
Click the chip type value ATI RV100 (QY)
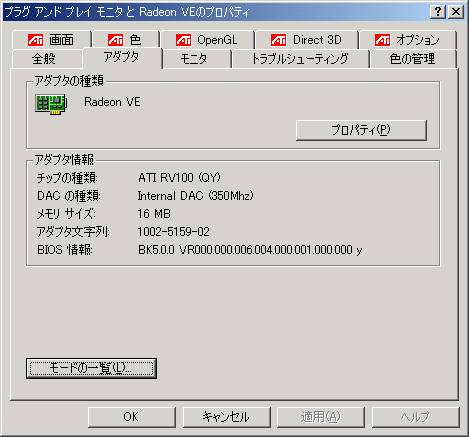[179, 178]
